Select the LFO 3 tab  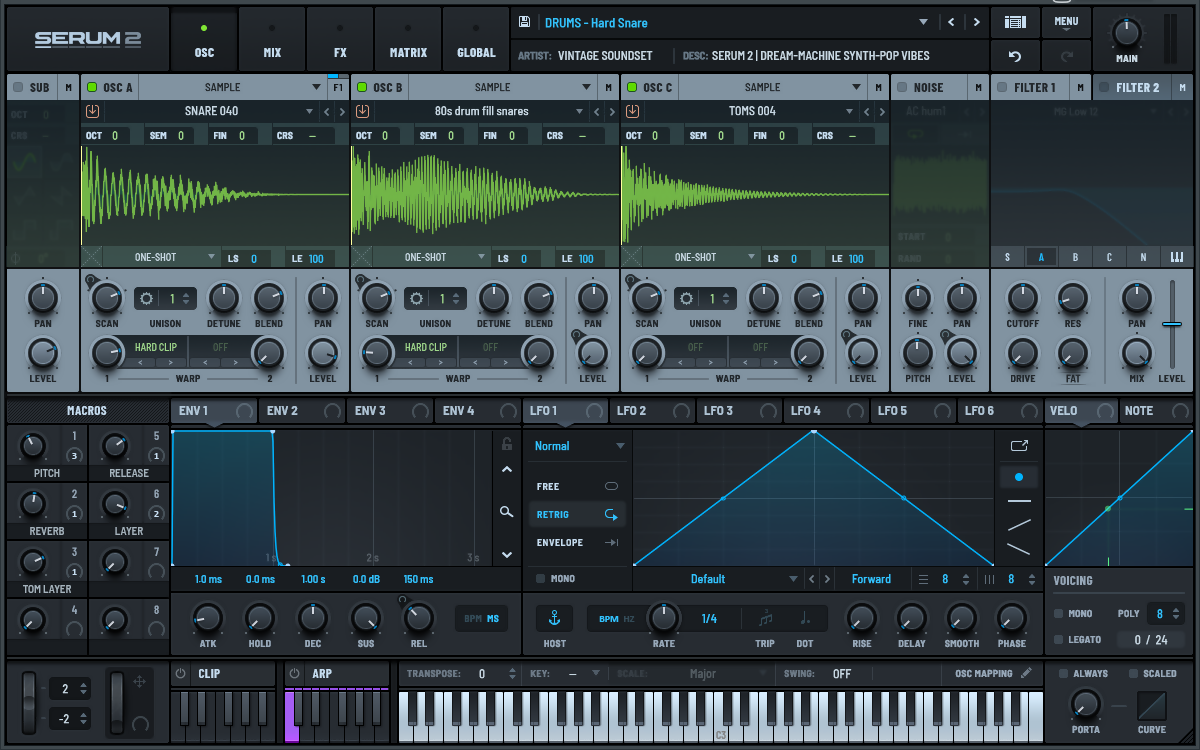738,410
